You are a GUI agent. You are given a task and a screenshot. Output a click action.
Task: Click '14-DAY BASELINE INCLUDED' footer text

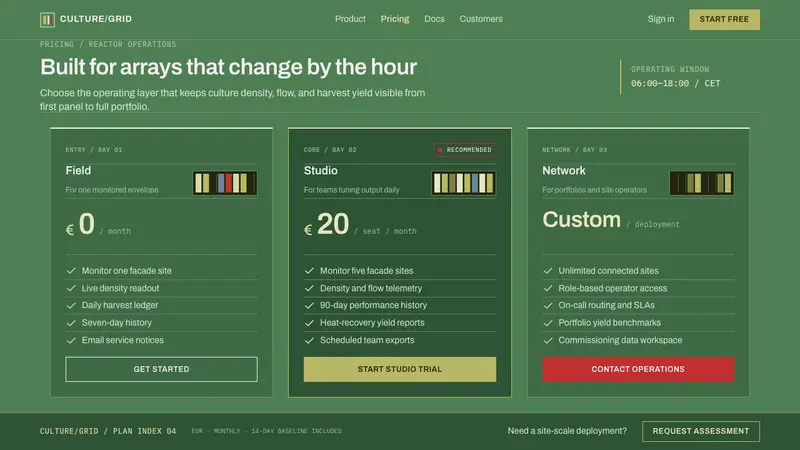click(x=296, y=431)
